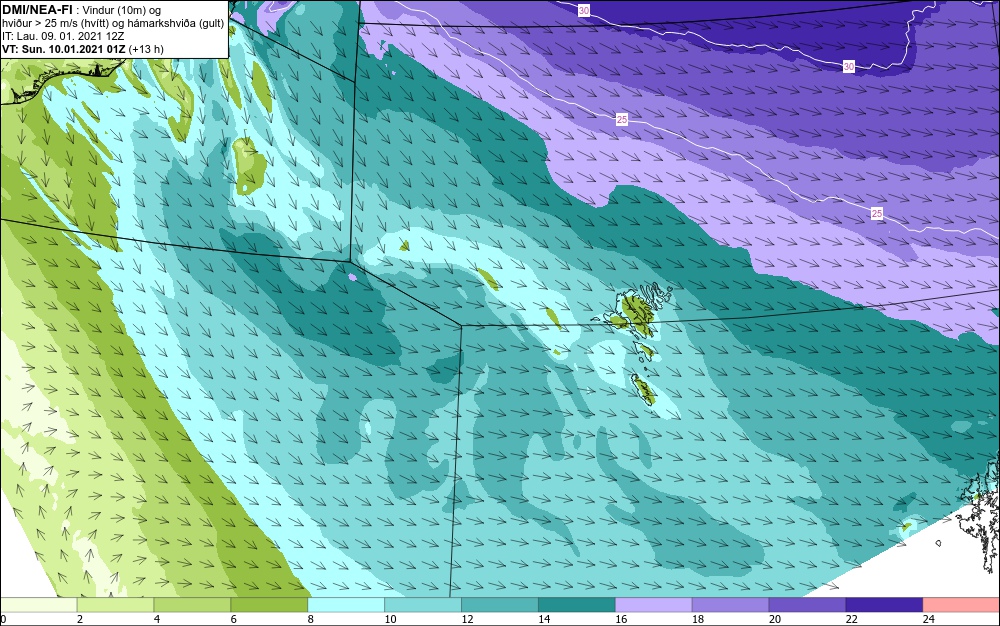
Task: Click the legend scale value 18
Action: tap(698, 619)
